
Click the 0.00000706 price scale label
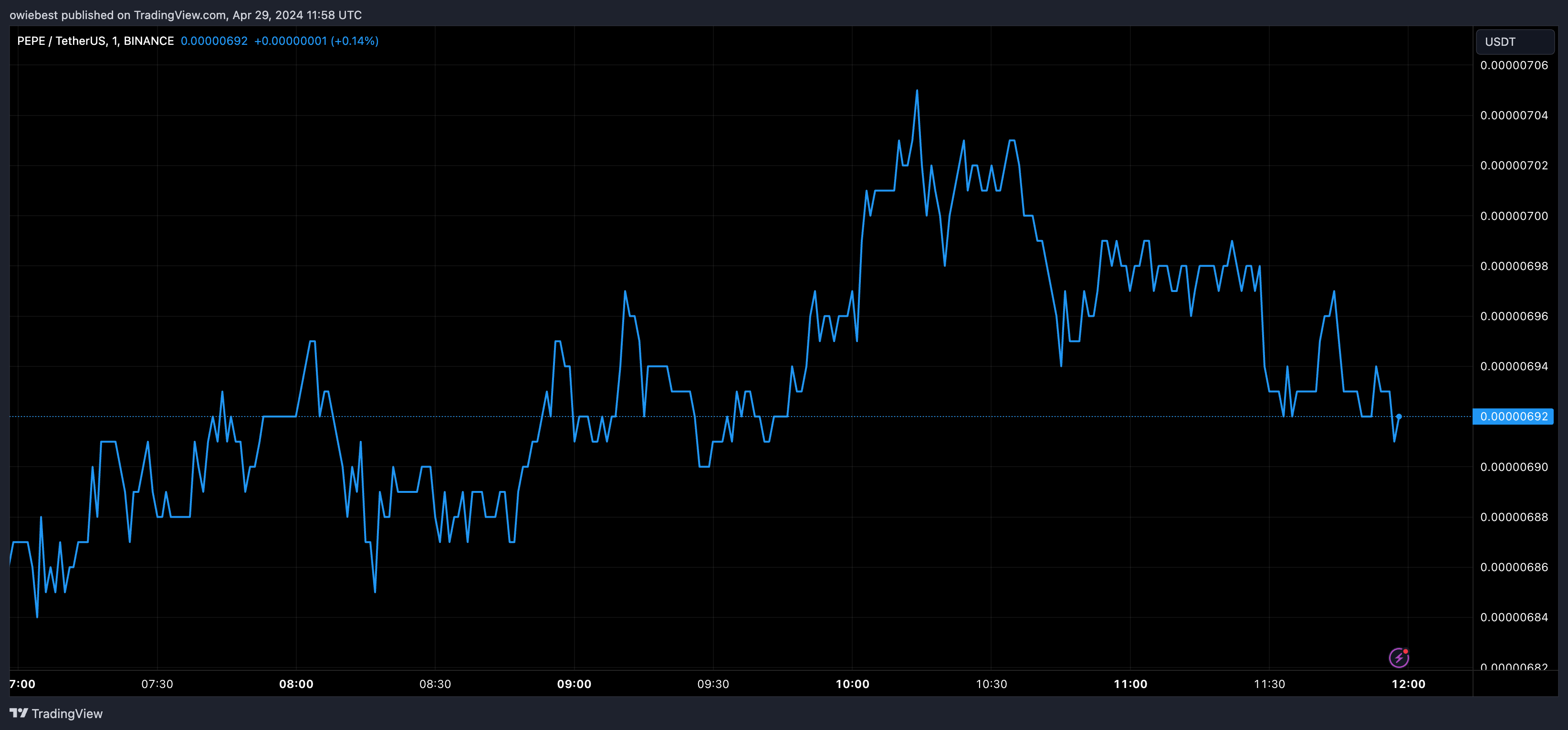pos(1514,65)
